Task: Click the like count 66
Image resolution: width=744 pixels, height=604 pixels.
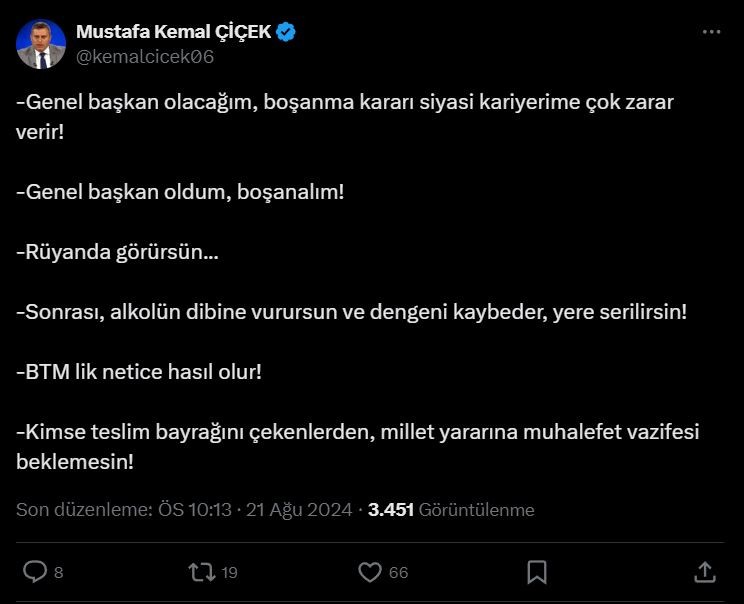Action: coord(399,572)
